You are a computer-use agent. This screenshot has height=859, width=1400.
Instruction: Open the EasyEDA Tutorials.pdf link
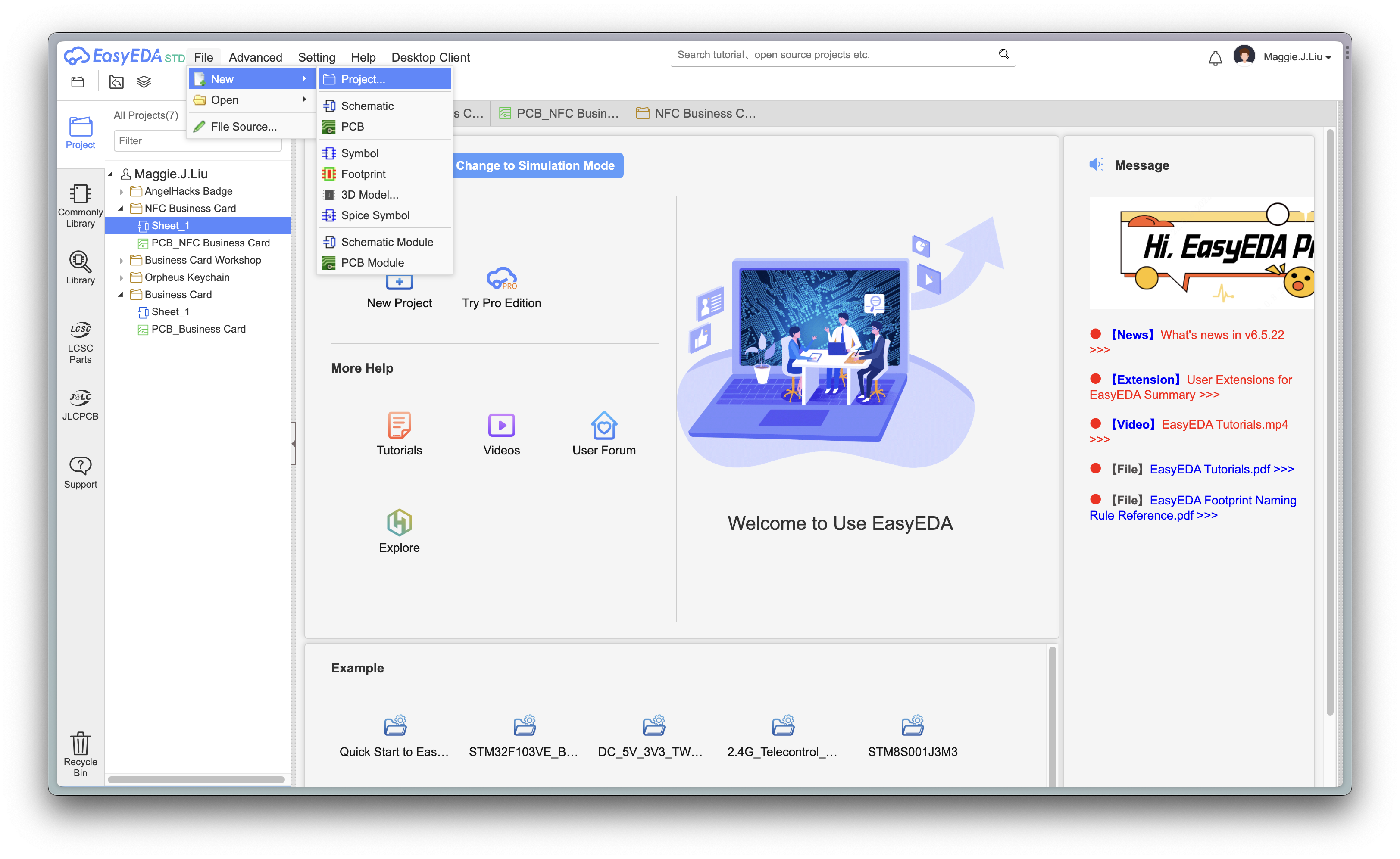[x=1222, y=469]
